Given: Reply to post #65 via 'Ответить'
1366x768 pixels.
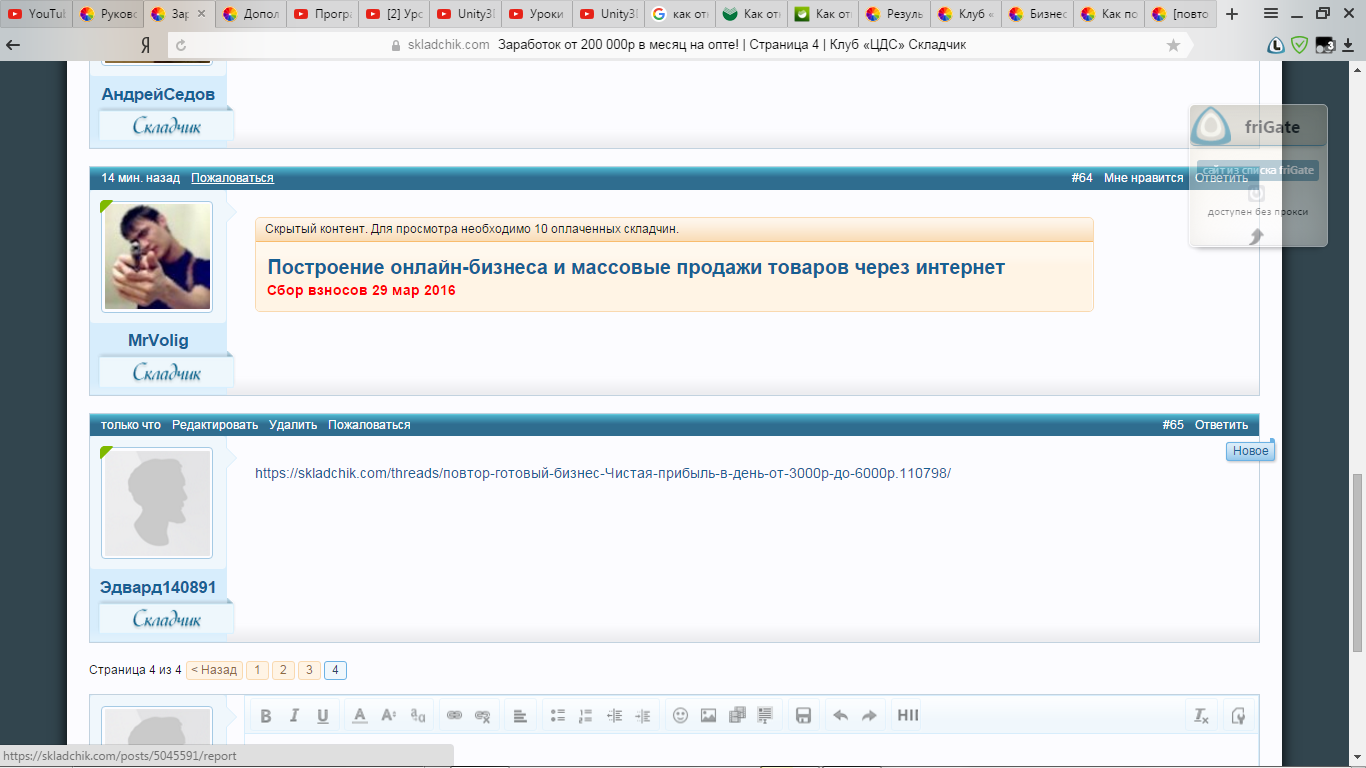Looking at the screenshot, I should click(1221, 425).
